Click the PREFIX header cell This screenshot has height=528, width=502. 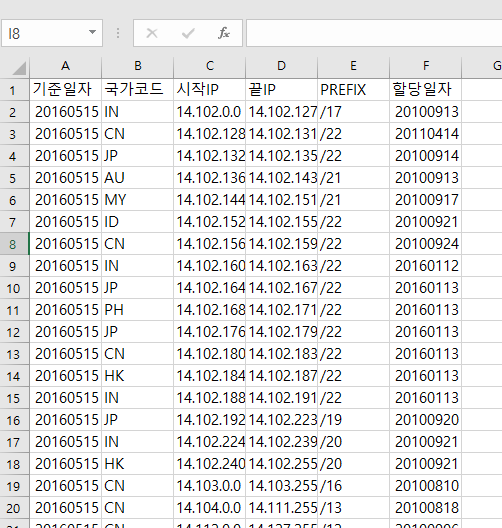coord(354,90)
